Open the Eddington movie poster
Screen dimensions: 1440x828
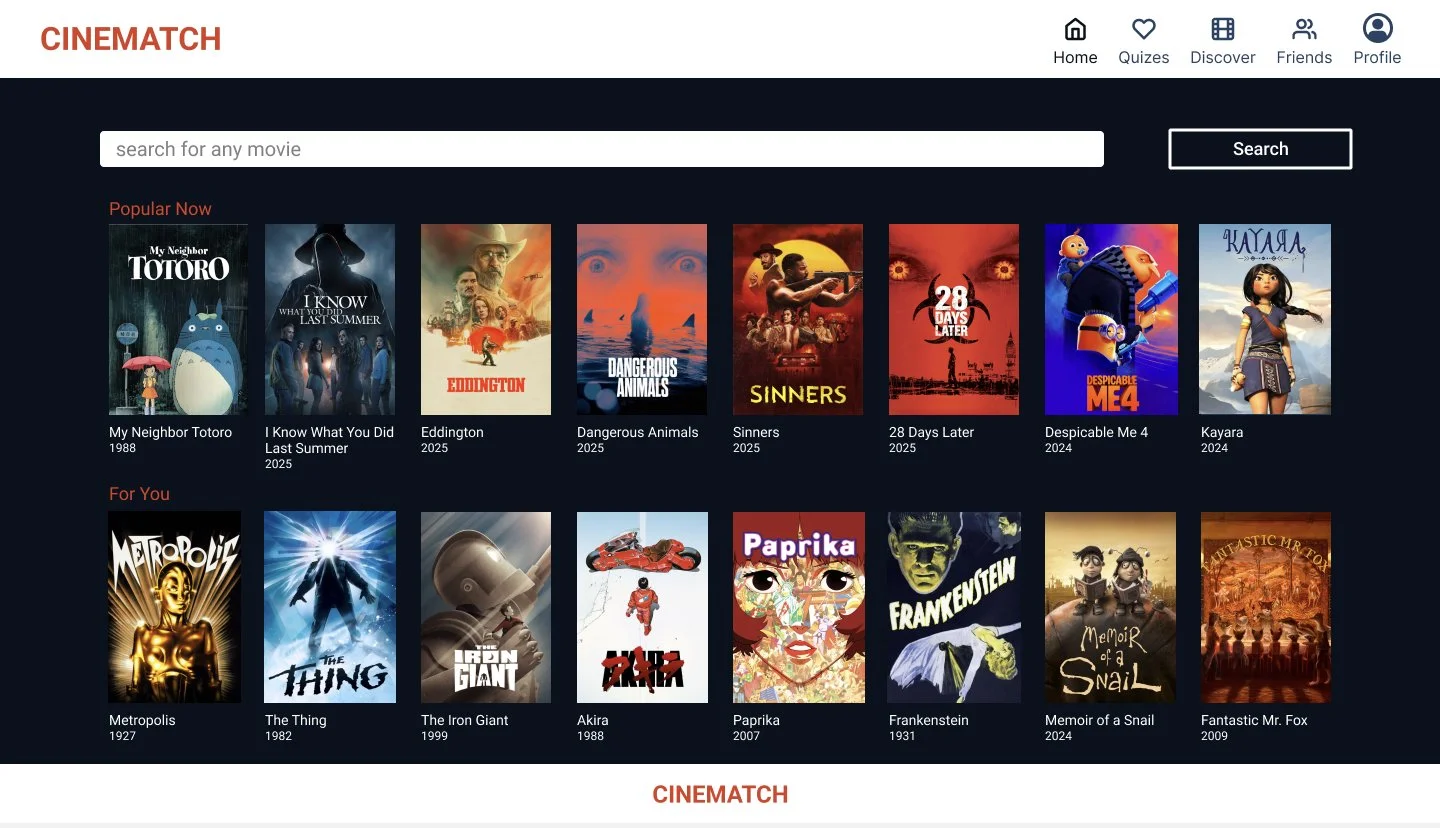tap(486, 320)
